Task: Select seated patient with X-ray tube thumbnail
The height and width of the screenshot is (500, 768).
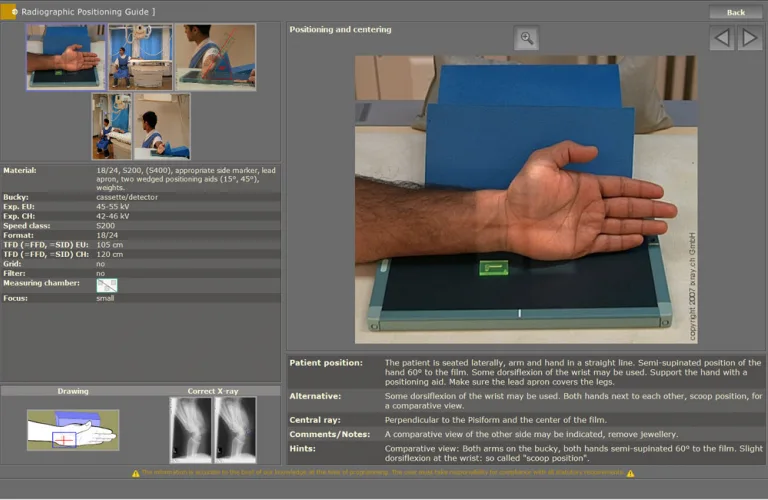Action: (x=141, y=57)
